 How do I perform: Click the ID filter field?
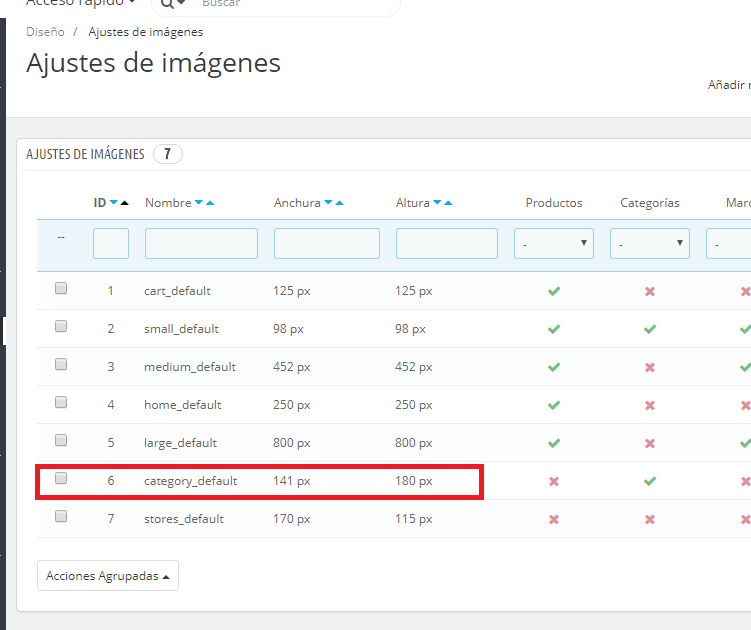tap(111, 243)
